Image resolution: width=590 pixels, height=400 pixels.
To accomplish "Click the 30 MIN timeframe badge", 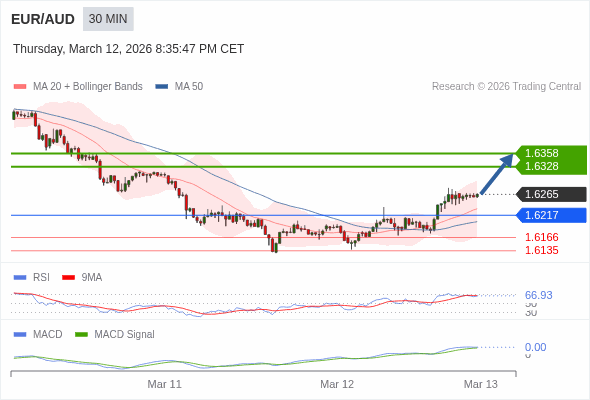I will (108, 19).
